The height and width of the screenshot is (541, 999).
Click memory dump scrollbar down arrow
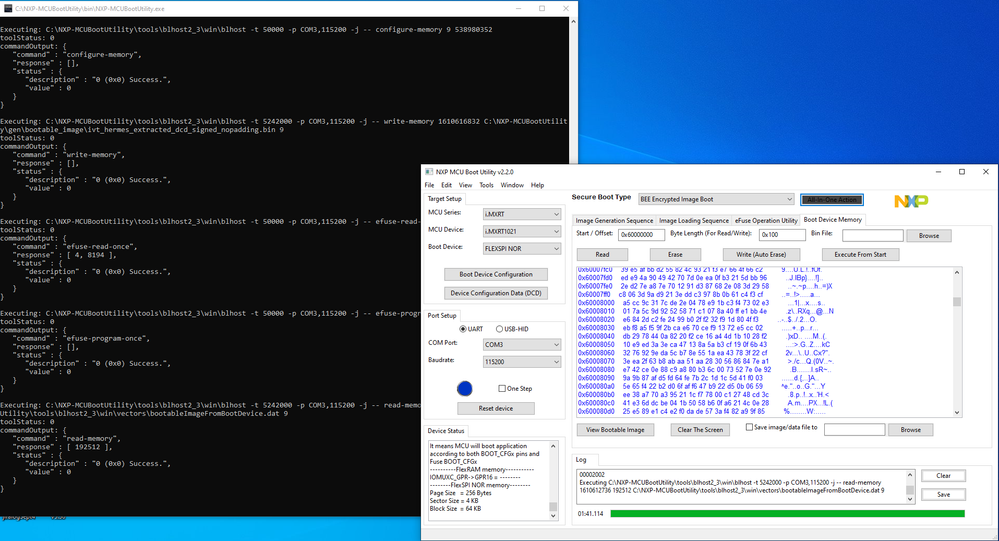coord(957,412)
